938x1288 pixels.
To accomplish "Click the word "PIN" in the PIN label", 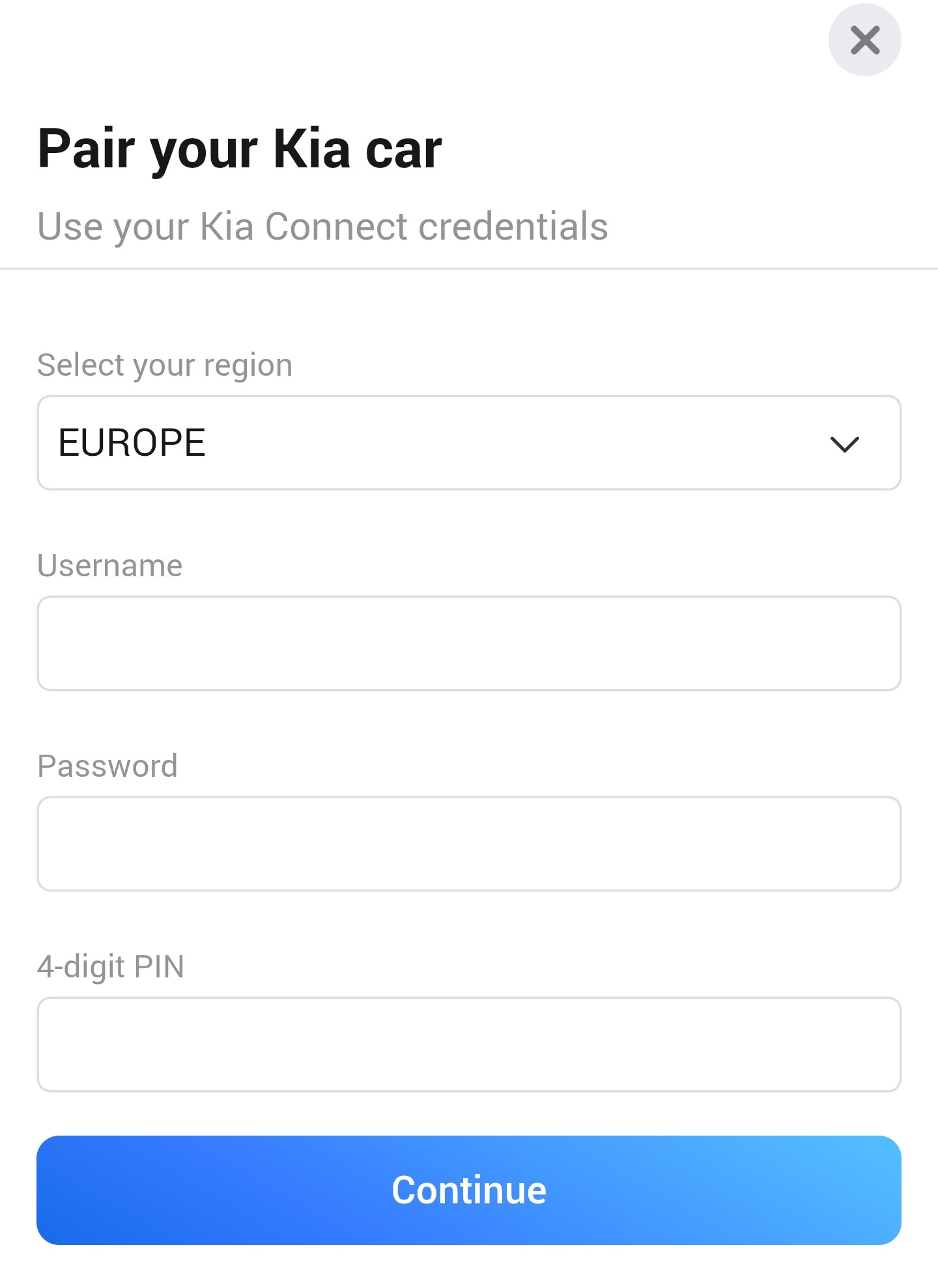I will point(158,966).
